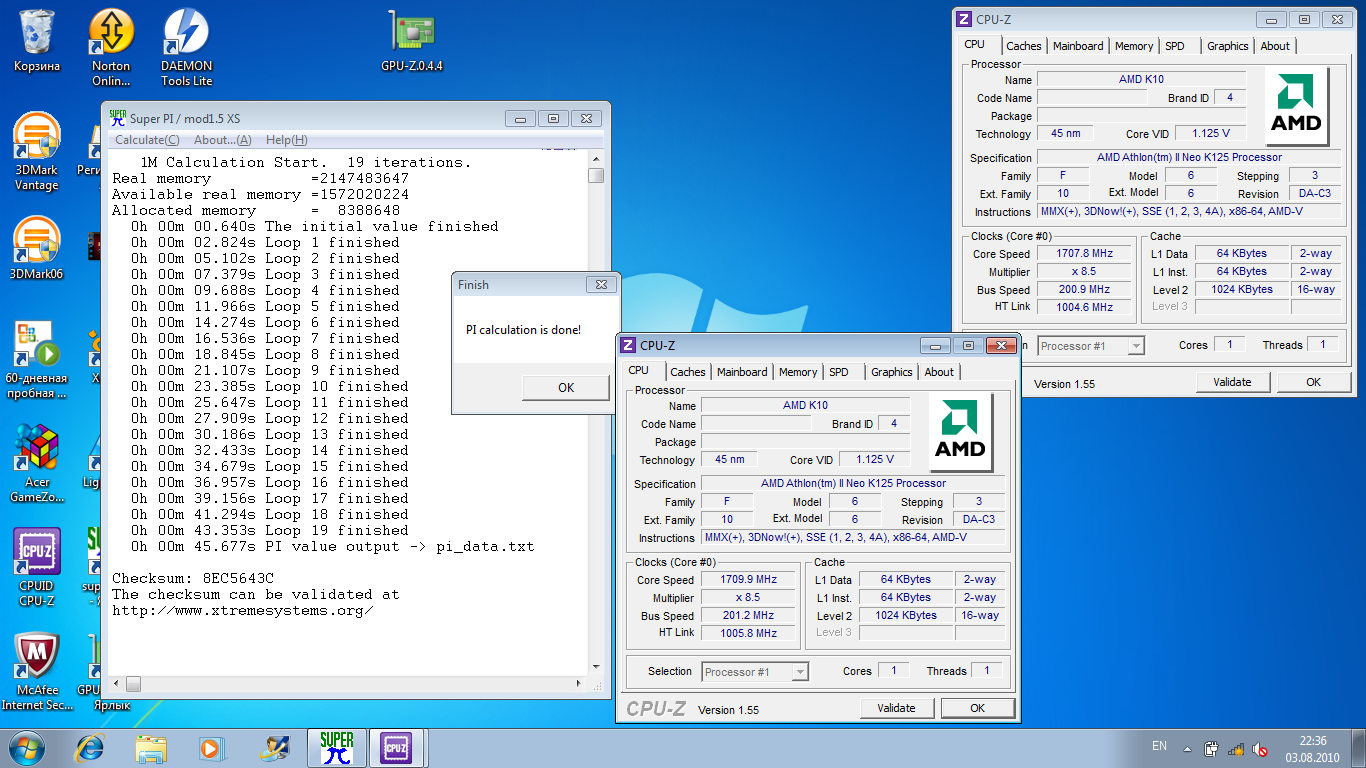Viewport: 1366px width, 768px height.
Task: Close the Finish dialog
Action: 601,285
